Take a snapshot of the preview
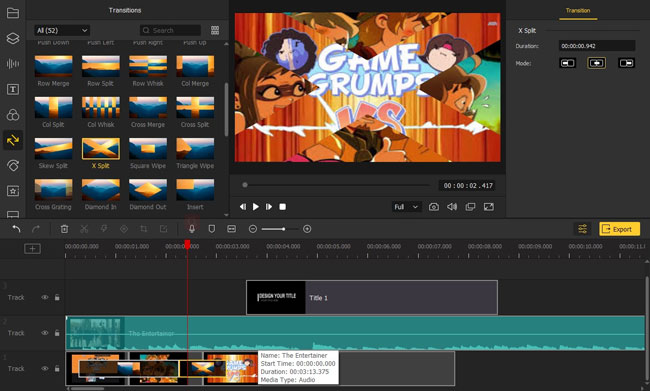 (434, 206)
